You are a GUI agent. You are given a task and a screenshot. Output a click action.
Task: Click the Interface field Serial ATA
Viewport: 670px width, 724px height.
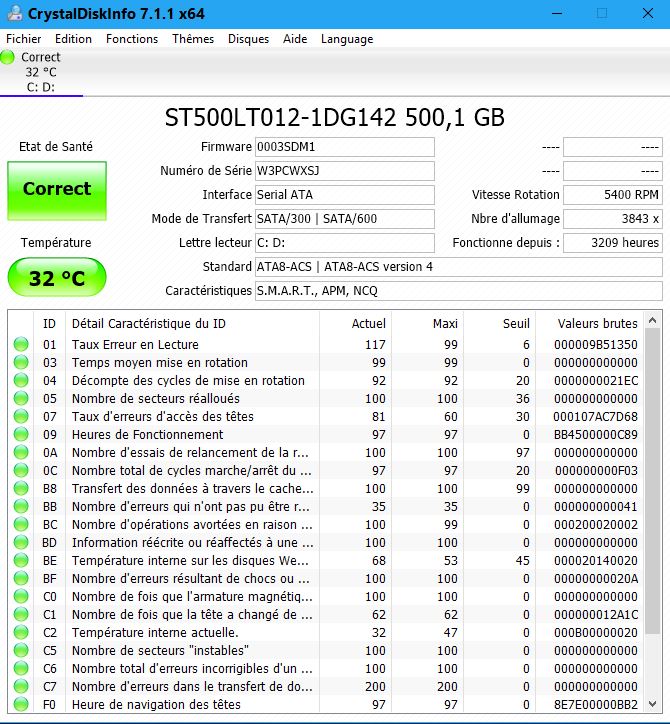(344, 195)
